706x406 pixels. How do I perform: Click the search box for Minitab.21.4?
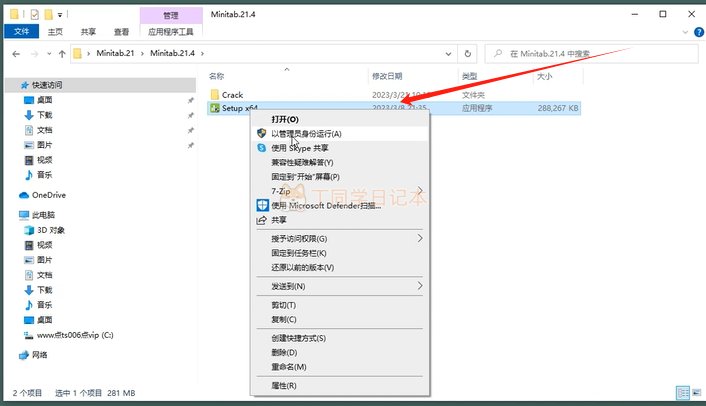click(x=591, y=54)
